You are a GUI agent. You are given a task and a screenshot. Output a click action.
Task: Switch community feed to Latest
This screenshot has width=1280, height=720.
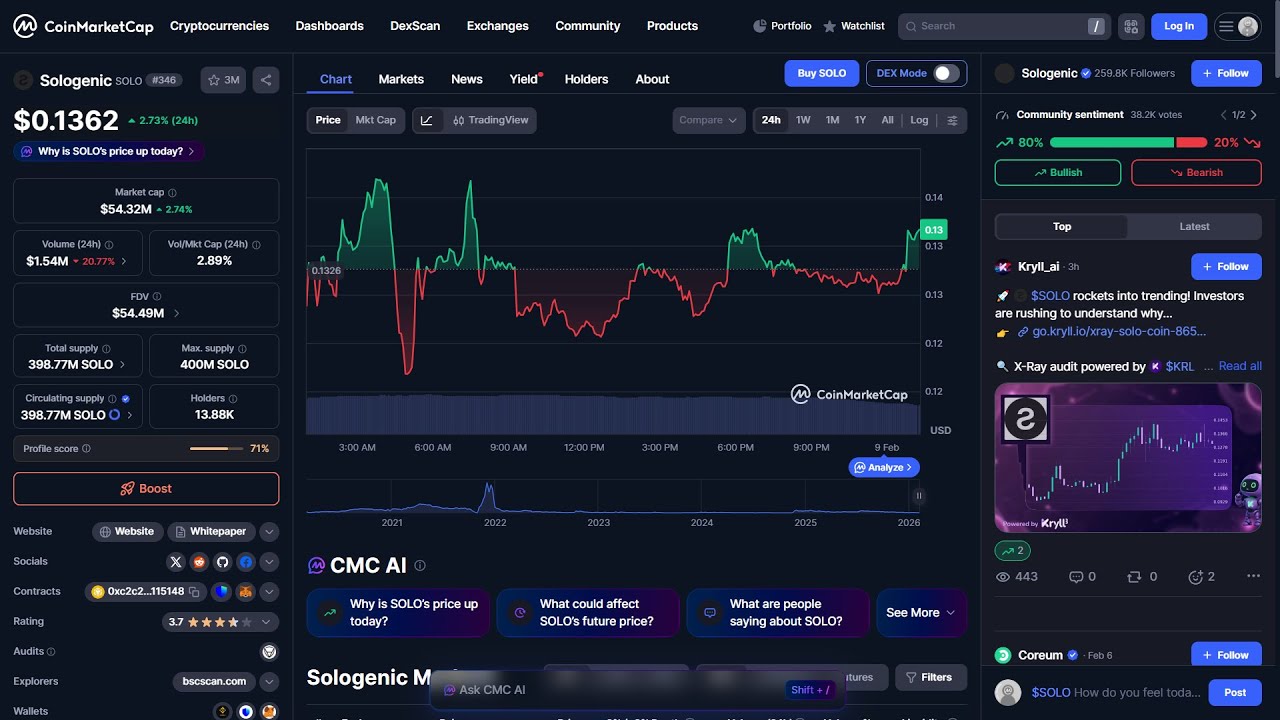pyautogui.click(x=1194, y=227)
